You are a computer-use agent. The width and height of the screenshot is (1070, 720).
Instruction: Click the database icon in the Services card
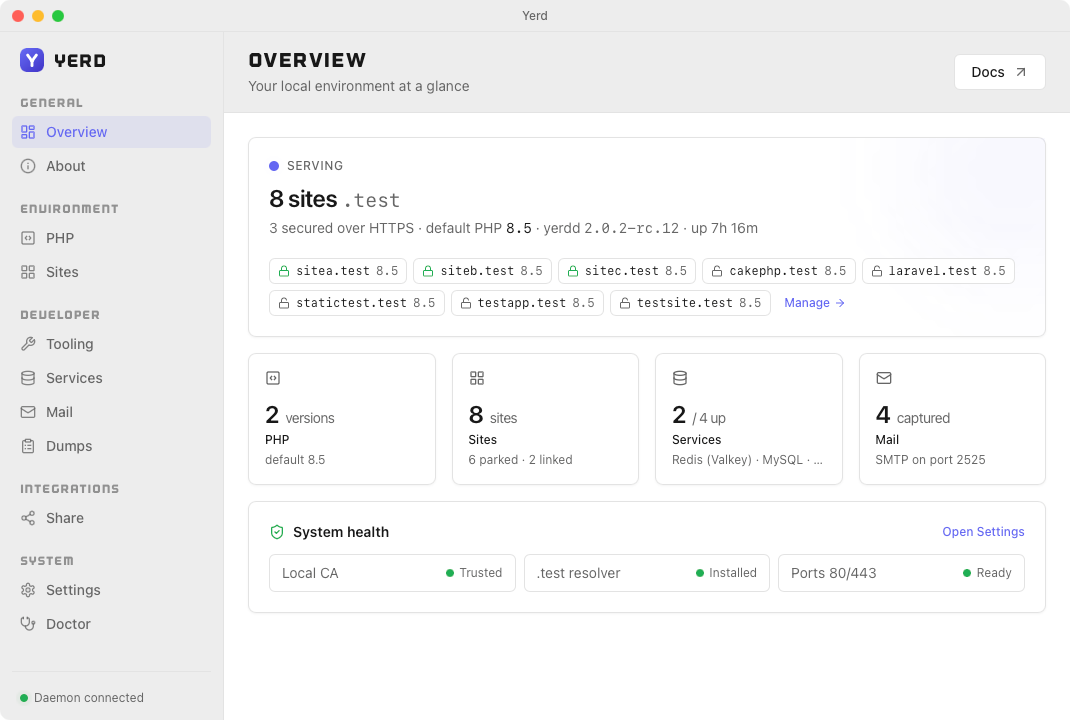(680, 378)
